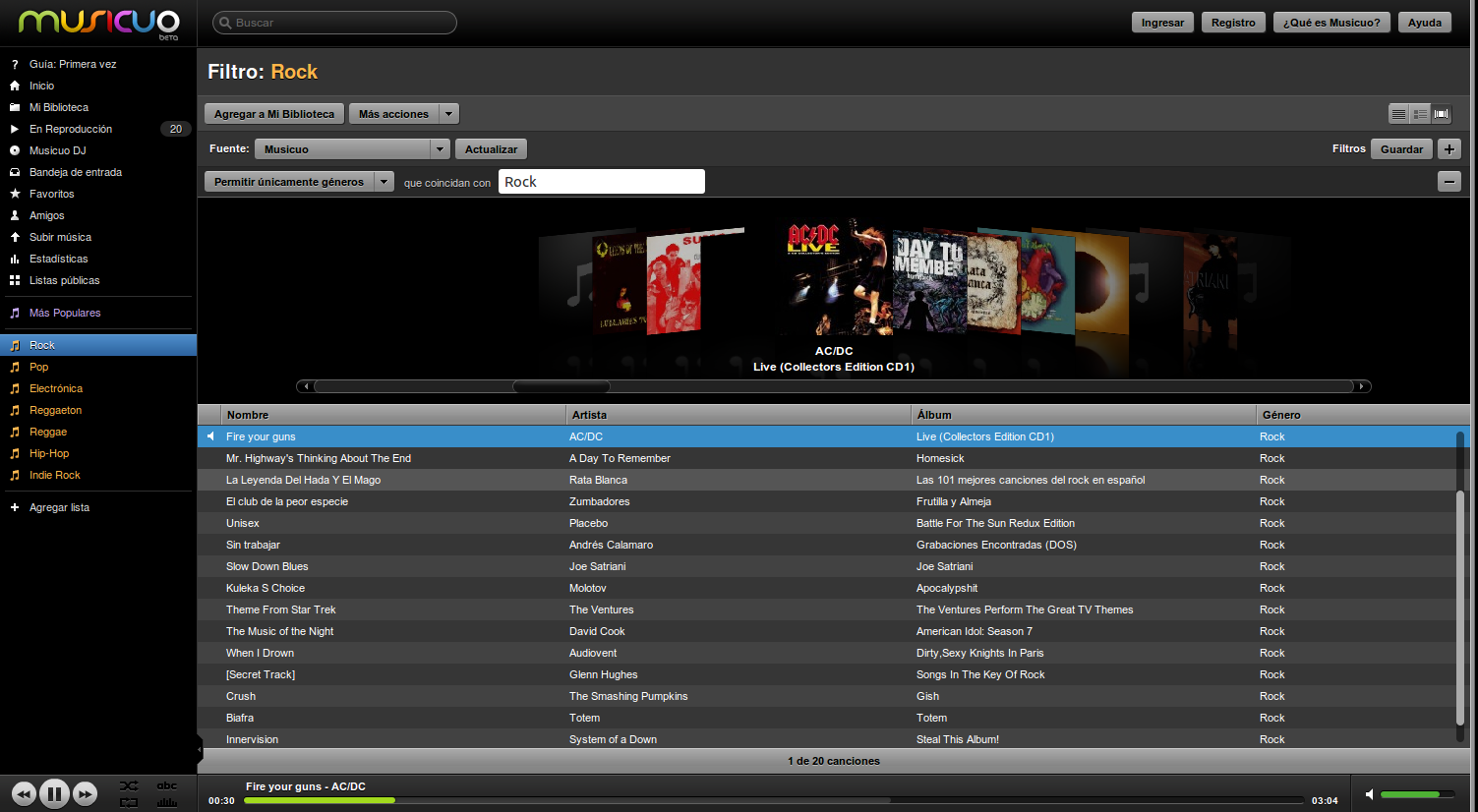Select the Electrónica playlist
Viewport: 1478px width, 812px height.
coord(56,388)
